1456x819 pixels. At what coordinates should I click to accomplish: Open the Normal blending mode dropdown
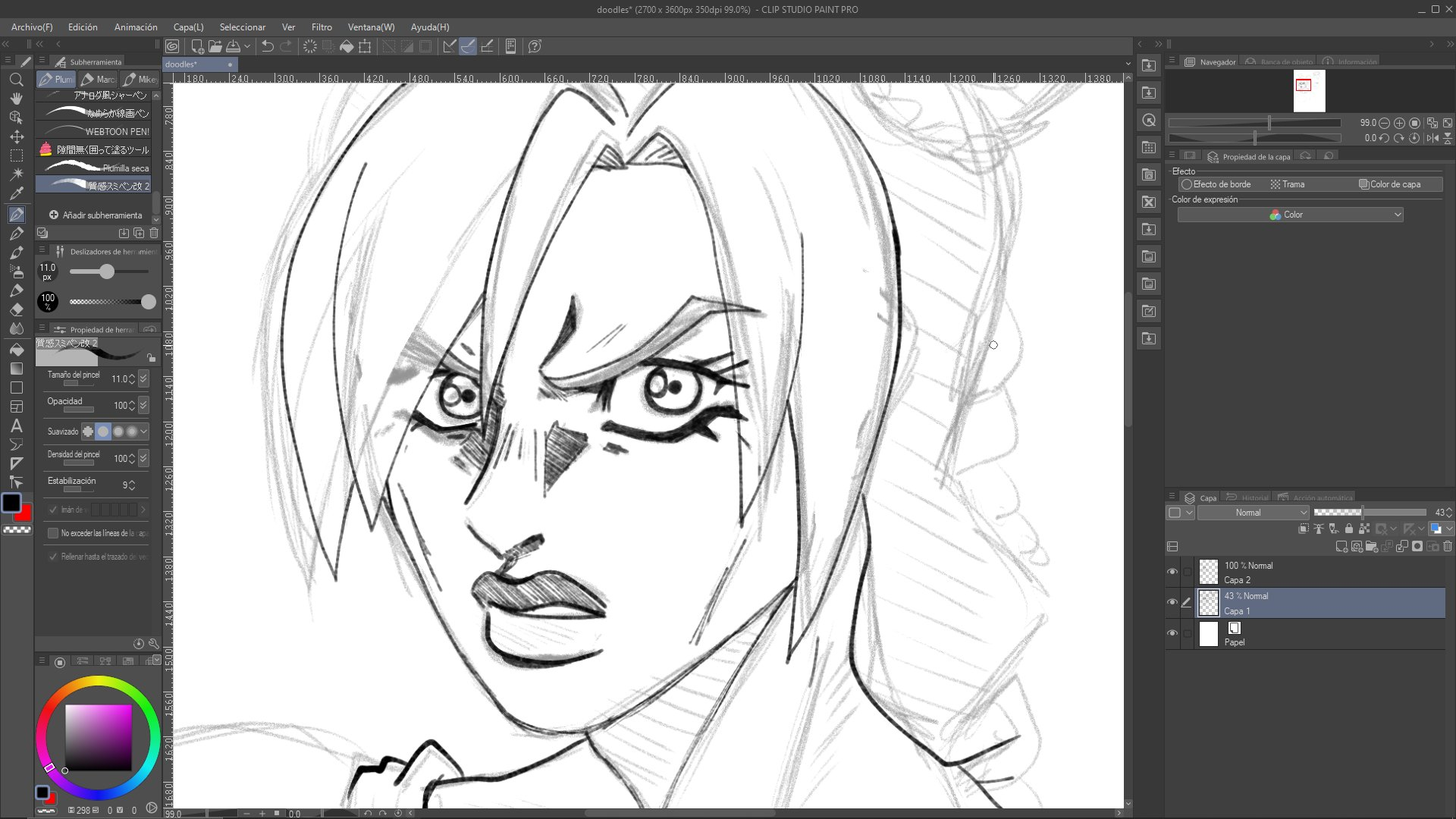pos(1253,513)
